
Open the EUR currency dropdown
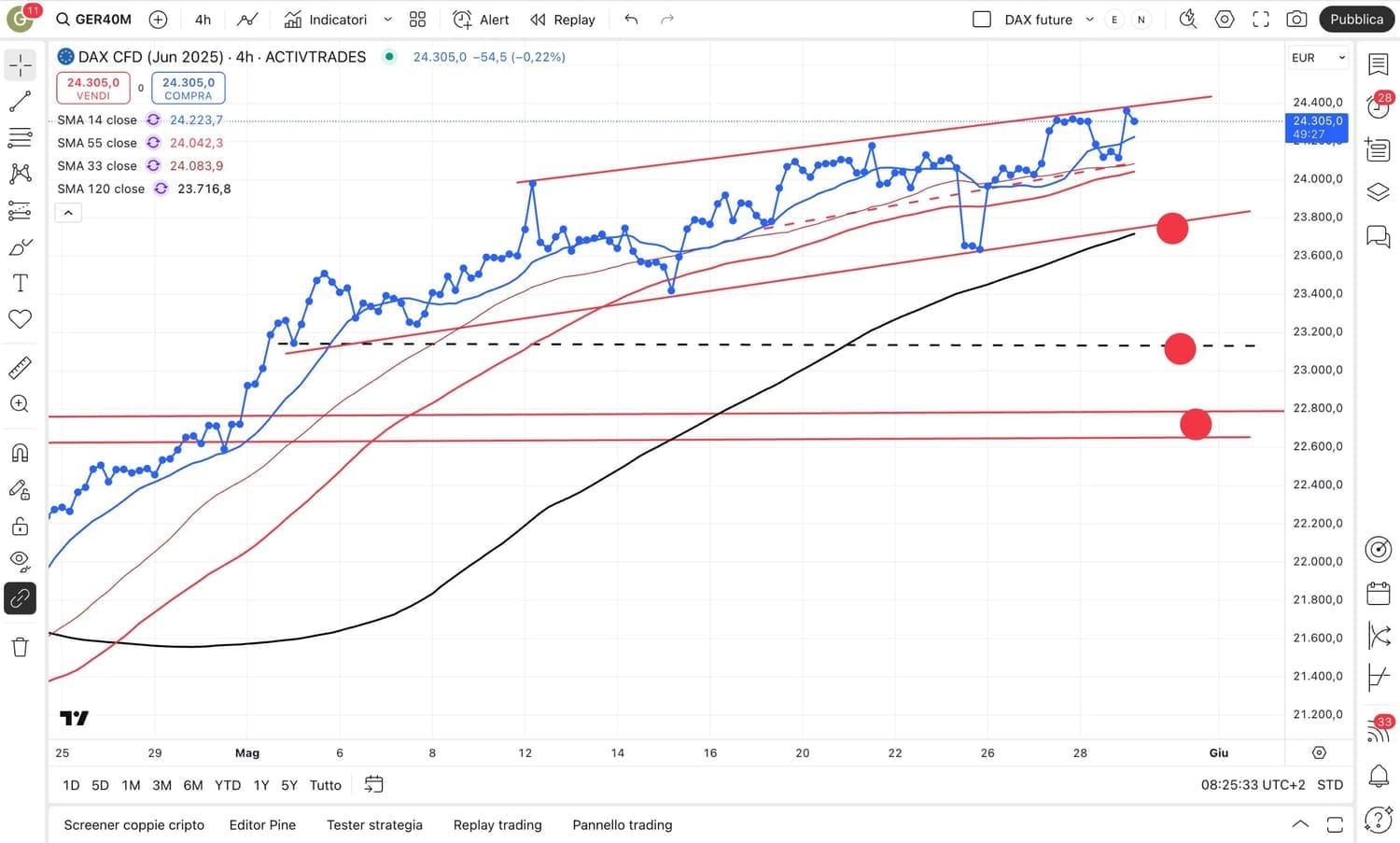click(1318, 58)
